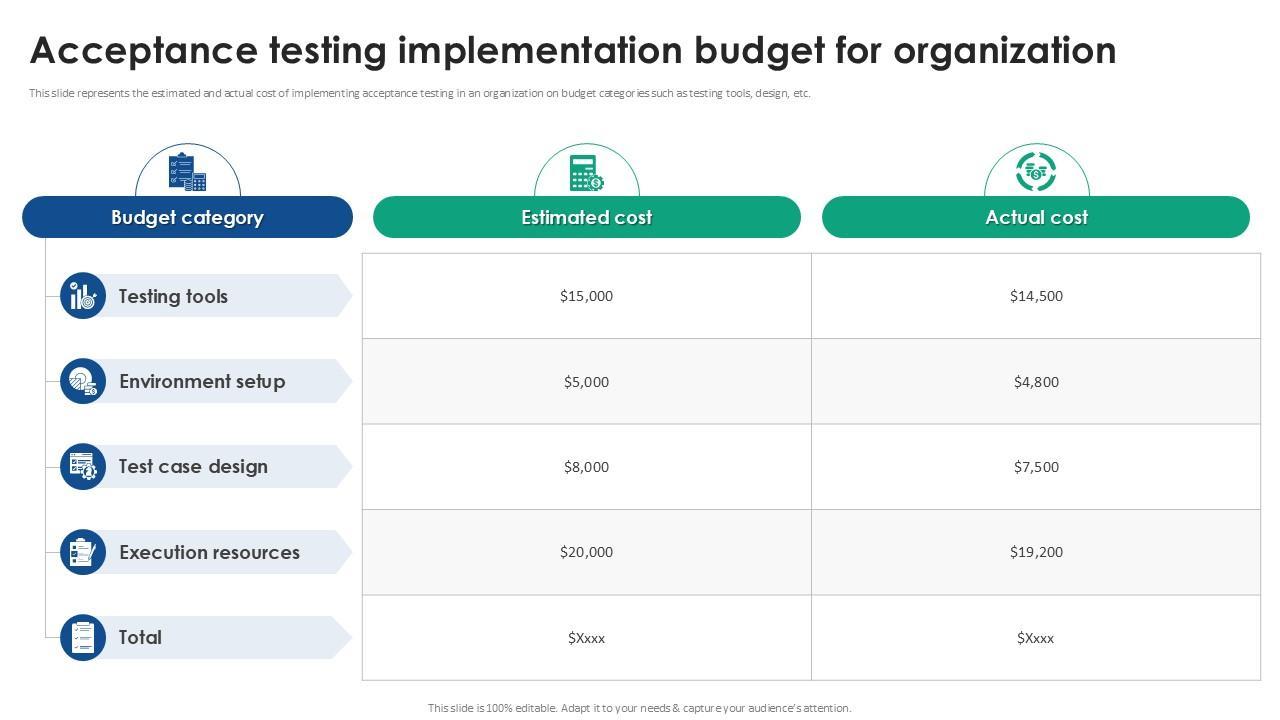1280x720 pixels.
Task: Select the Estimated cost header pill
Action: 586,217
